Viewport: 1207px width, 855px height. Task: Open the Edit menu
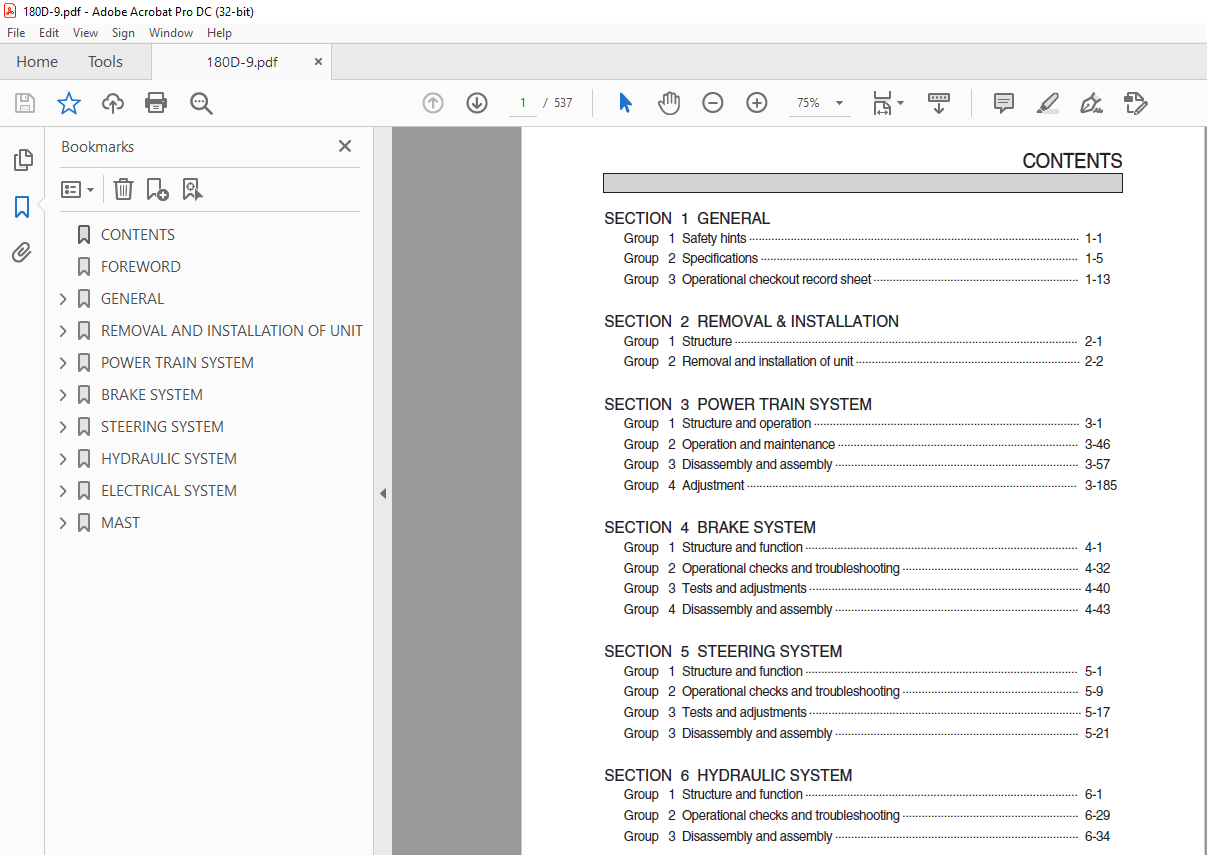pos(49,33)
